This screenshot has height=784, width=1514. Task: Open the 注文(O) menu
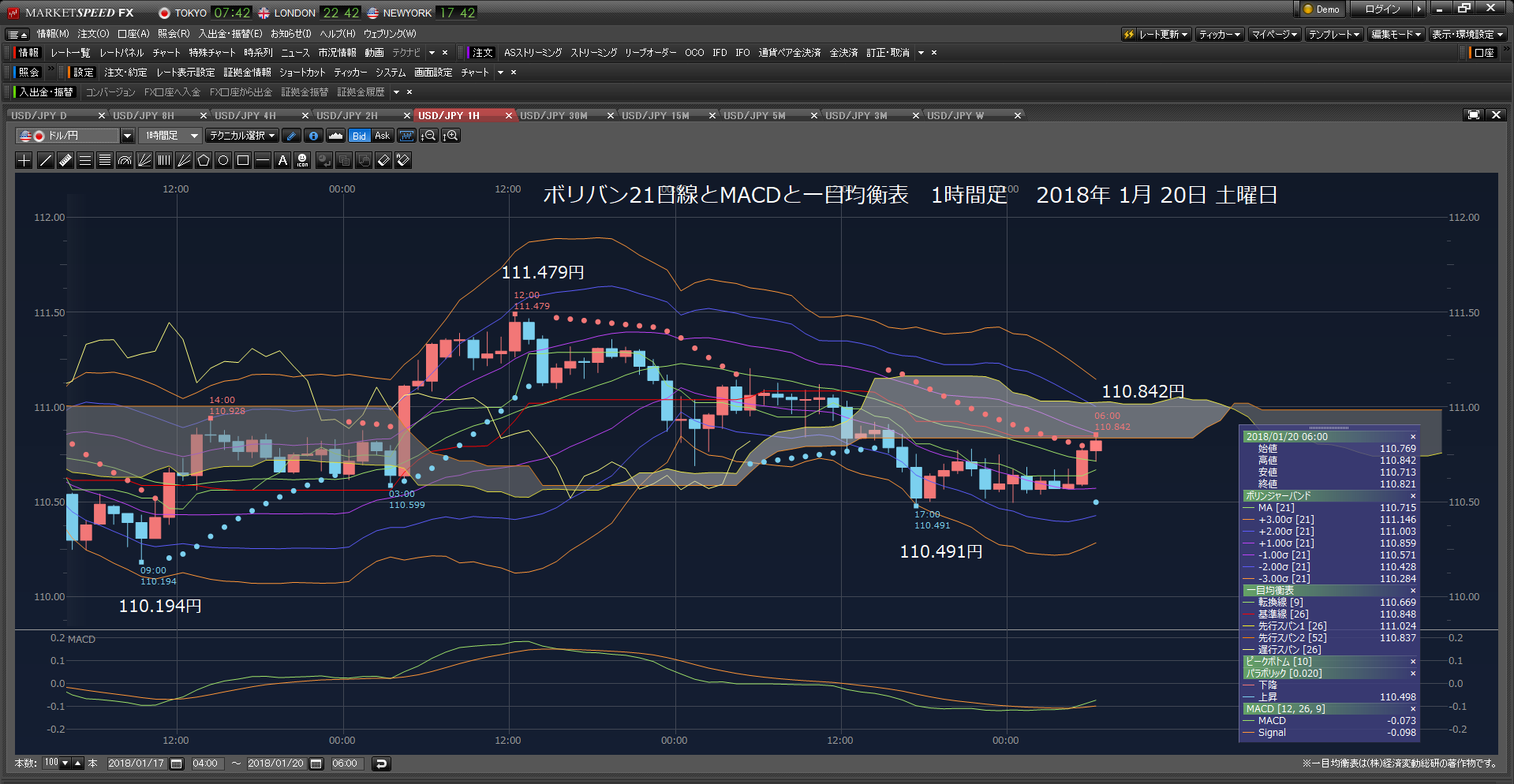[x=93, y=34]
